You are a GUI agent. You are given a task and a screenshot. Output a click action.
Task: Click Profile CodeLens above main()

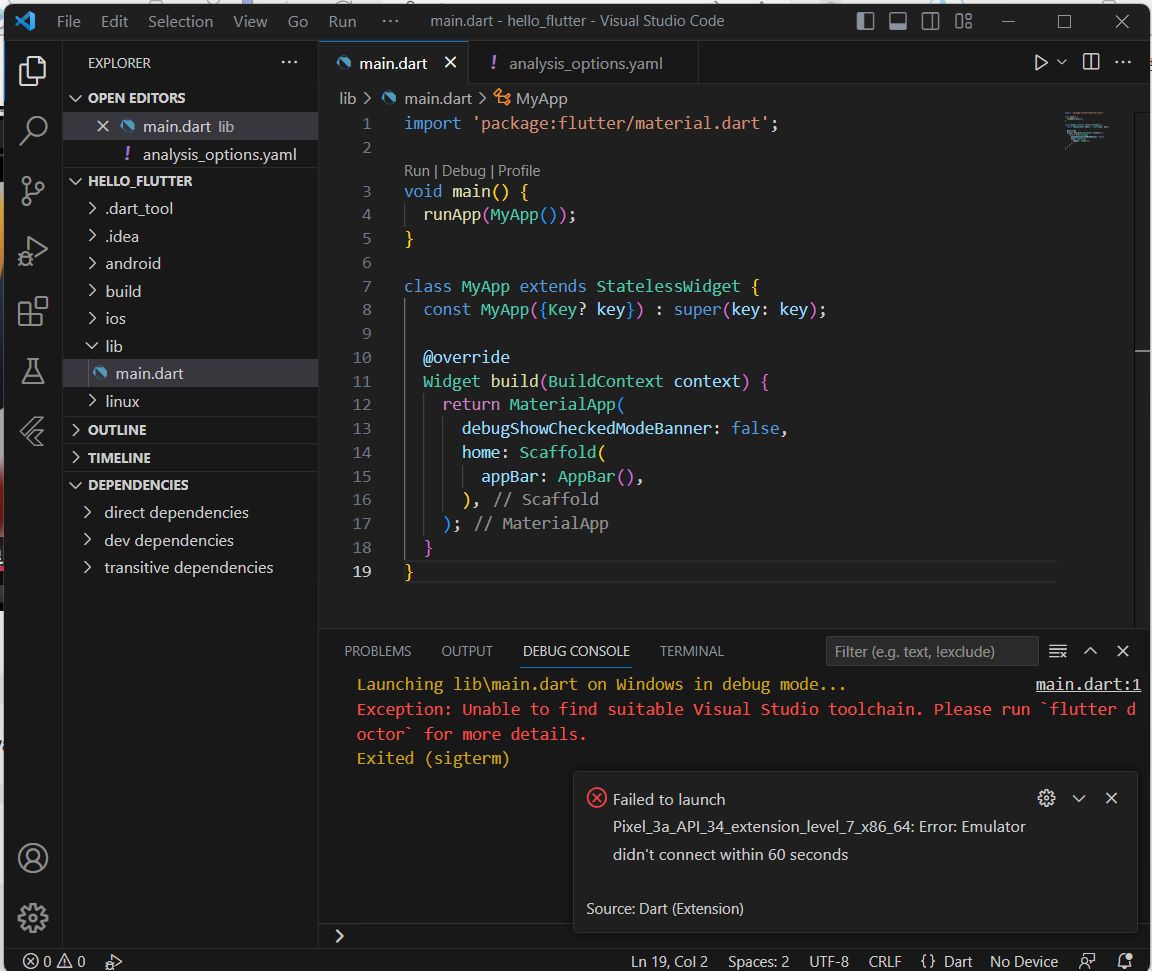(x=519, y=170)
